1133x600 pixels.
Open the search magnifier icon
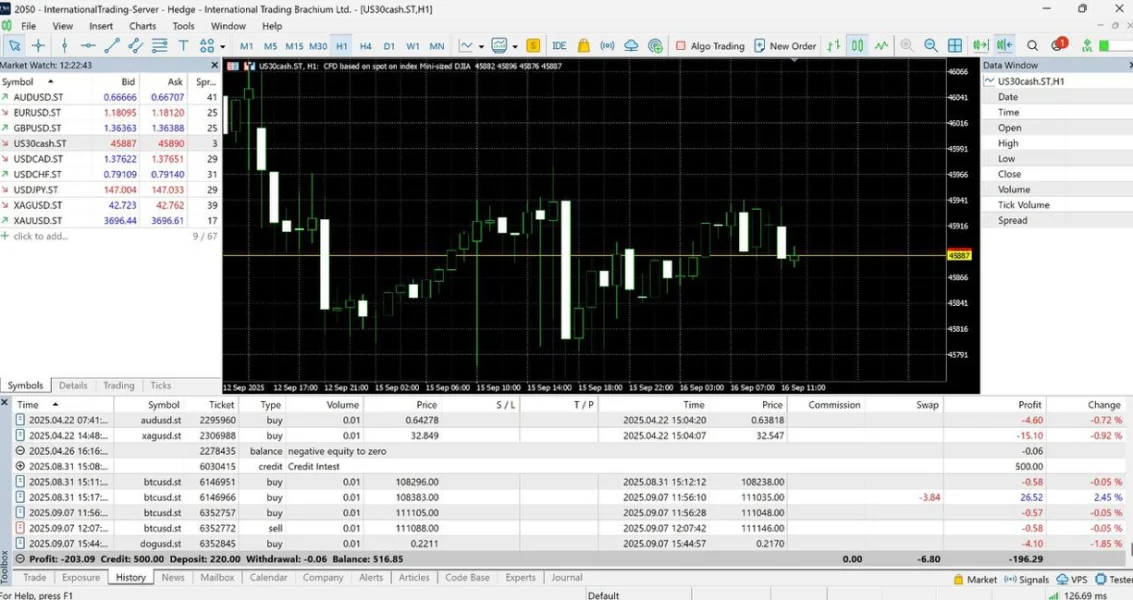(1032, 46)
